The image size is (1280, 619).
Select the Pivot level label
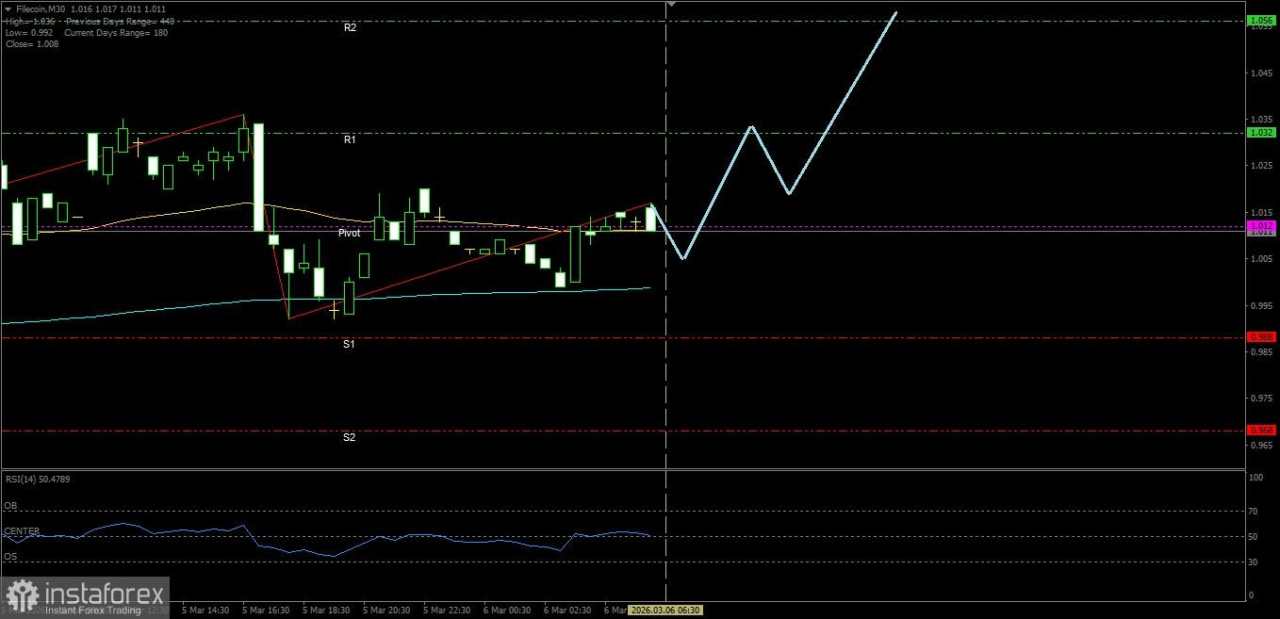pyautogui.click(x=349, y=232)
